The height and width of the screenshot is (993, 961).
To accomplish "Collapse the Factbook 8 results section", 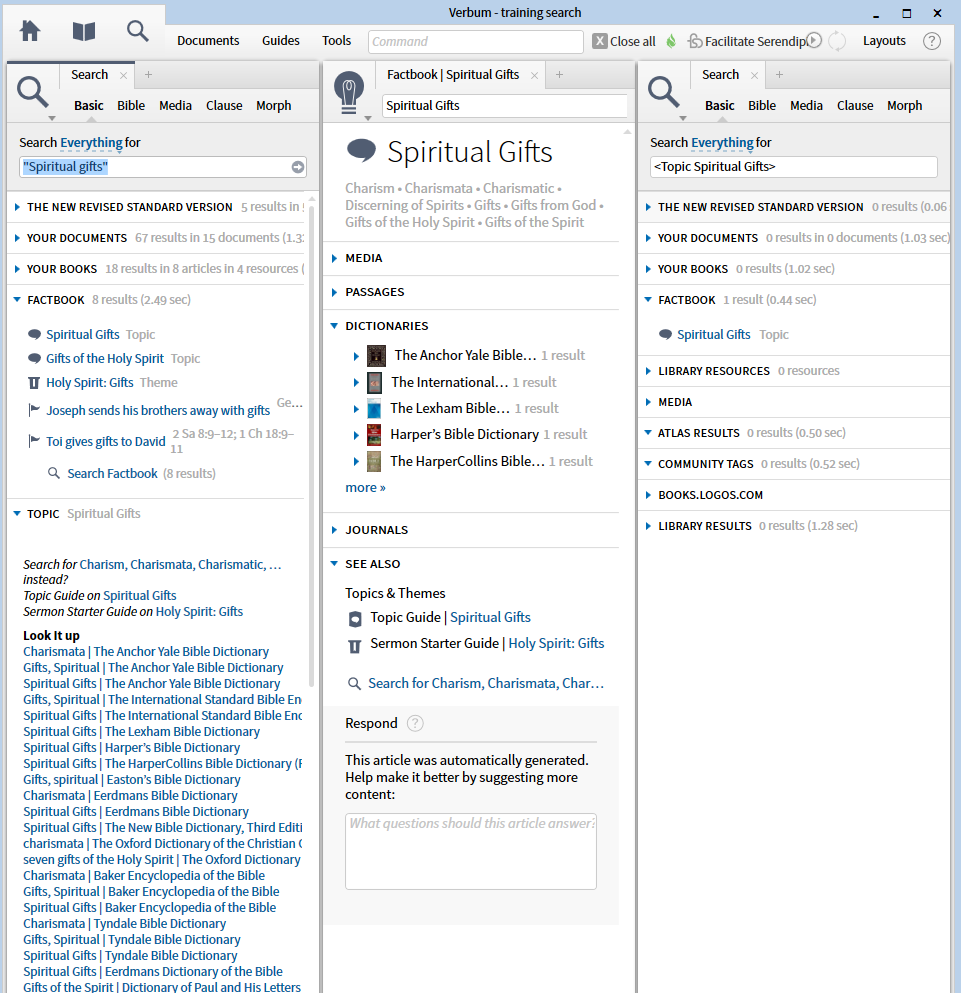I will click(x=17, y=300).
